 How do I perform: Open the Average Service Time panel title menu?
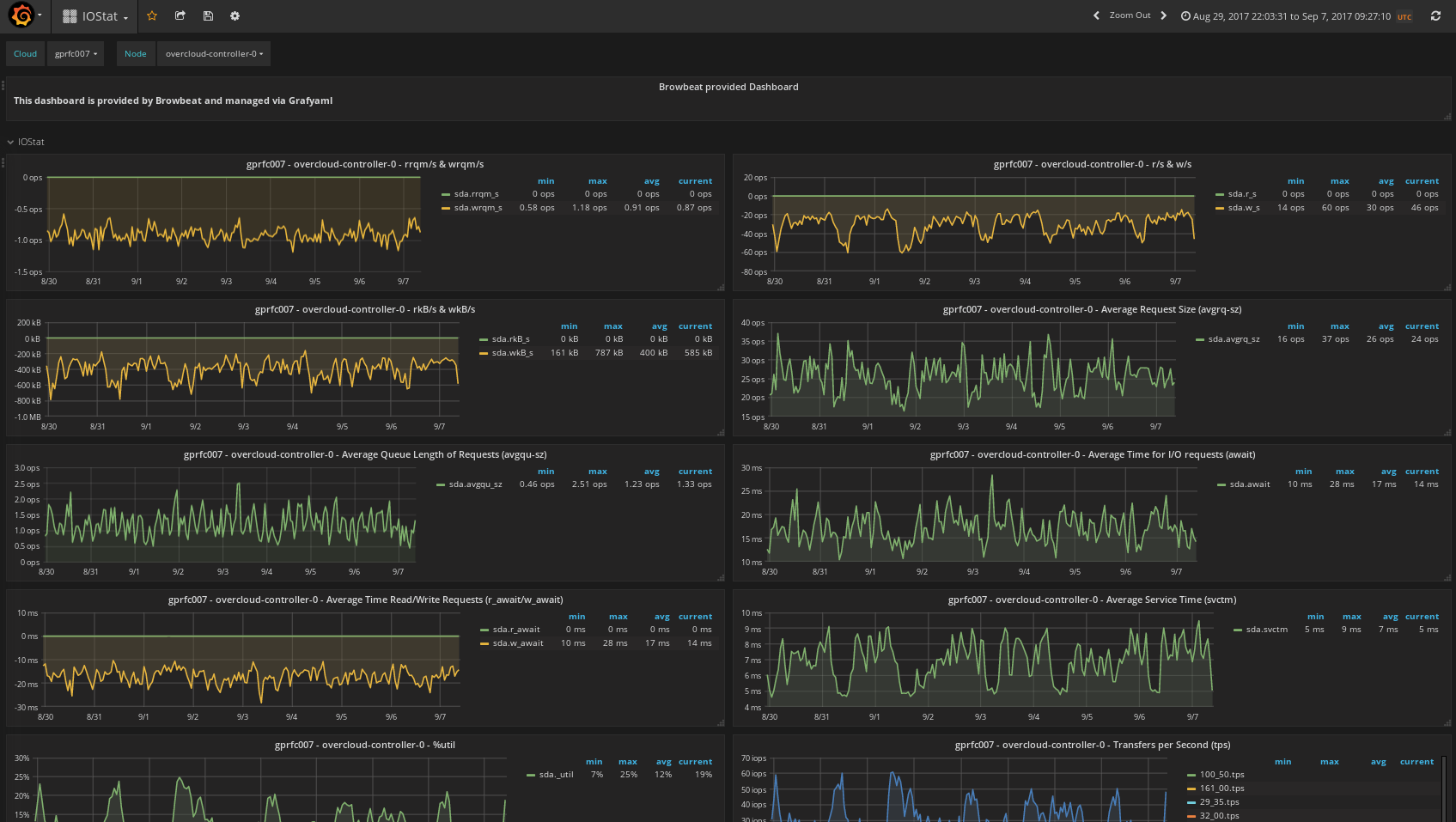pyautogui.click(x=1092, y=600)
